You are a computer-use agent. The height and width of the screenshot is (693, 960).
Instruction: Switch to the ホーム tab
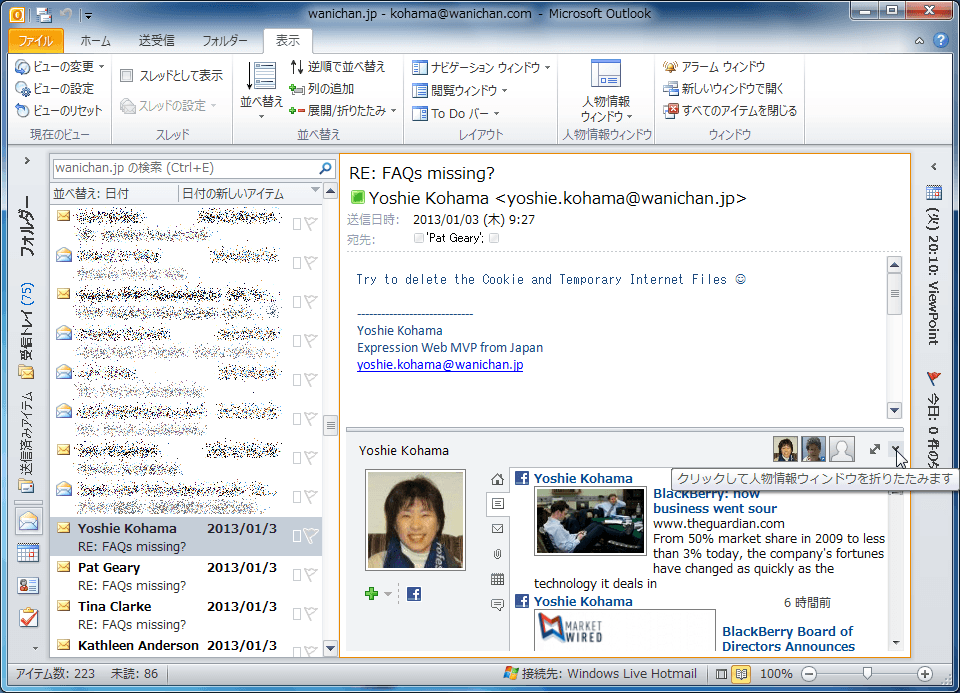pos(96,41)
